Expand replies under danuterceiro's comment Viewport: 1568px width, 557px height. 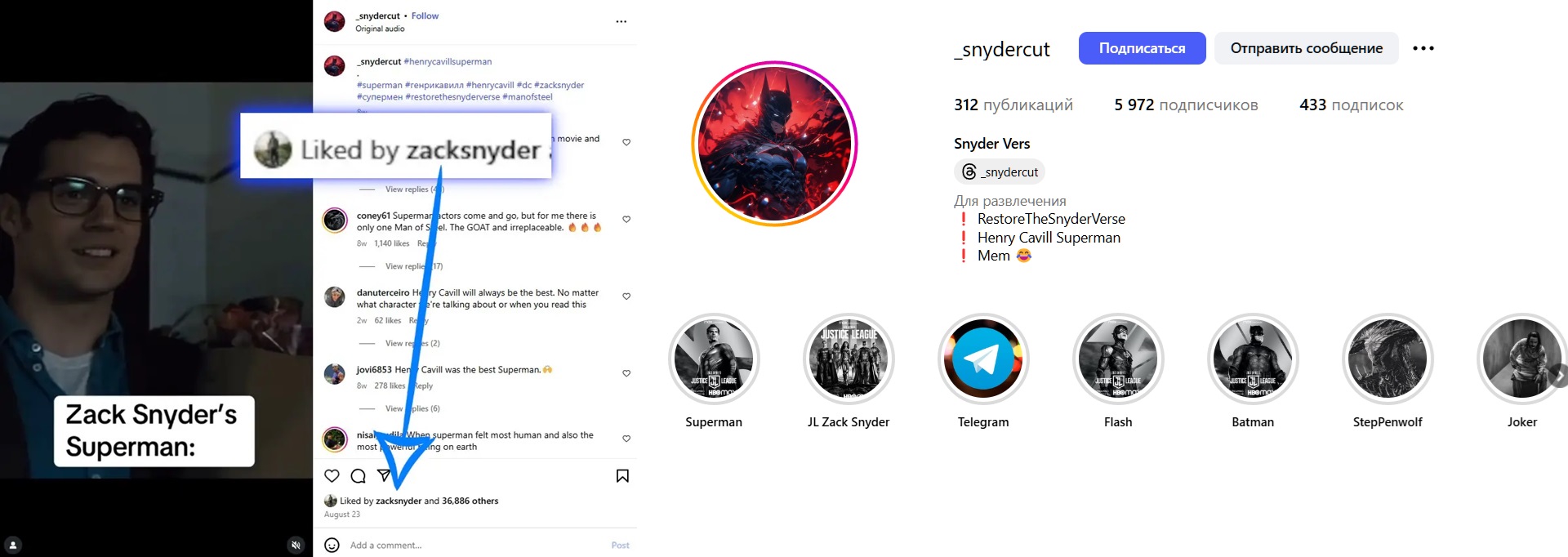click(x=412, y=343)
